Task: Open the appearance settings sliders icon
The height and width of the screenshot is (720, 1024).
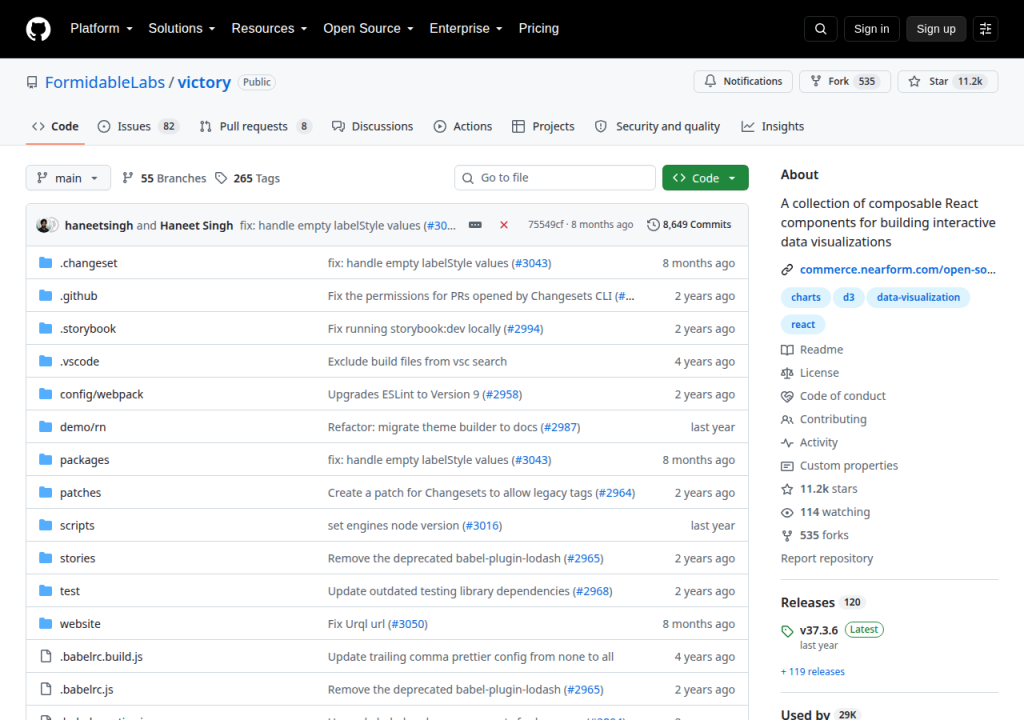Action: coord(985,29)
